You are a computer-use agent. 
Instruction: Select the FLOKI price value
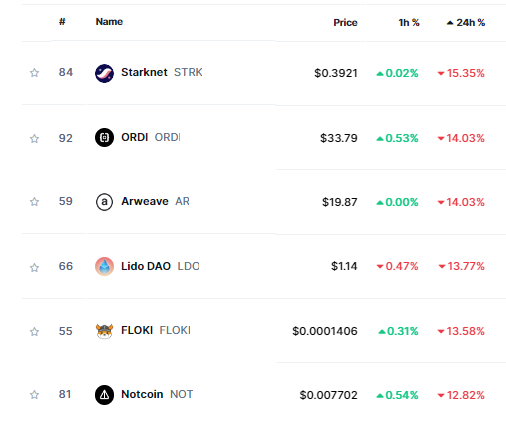(325, 331)
